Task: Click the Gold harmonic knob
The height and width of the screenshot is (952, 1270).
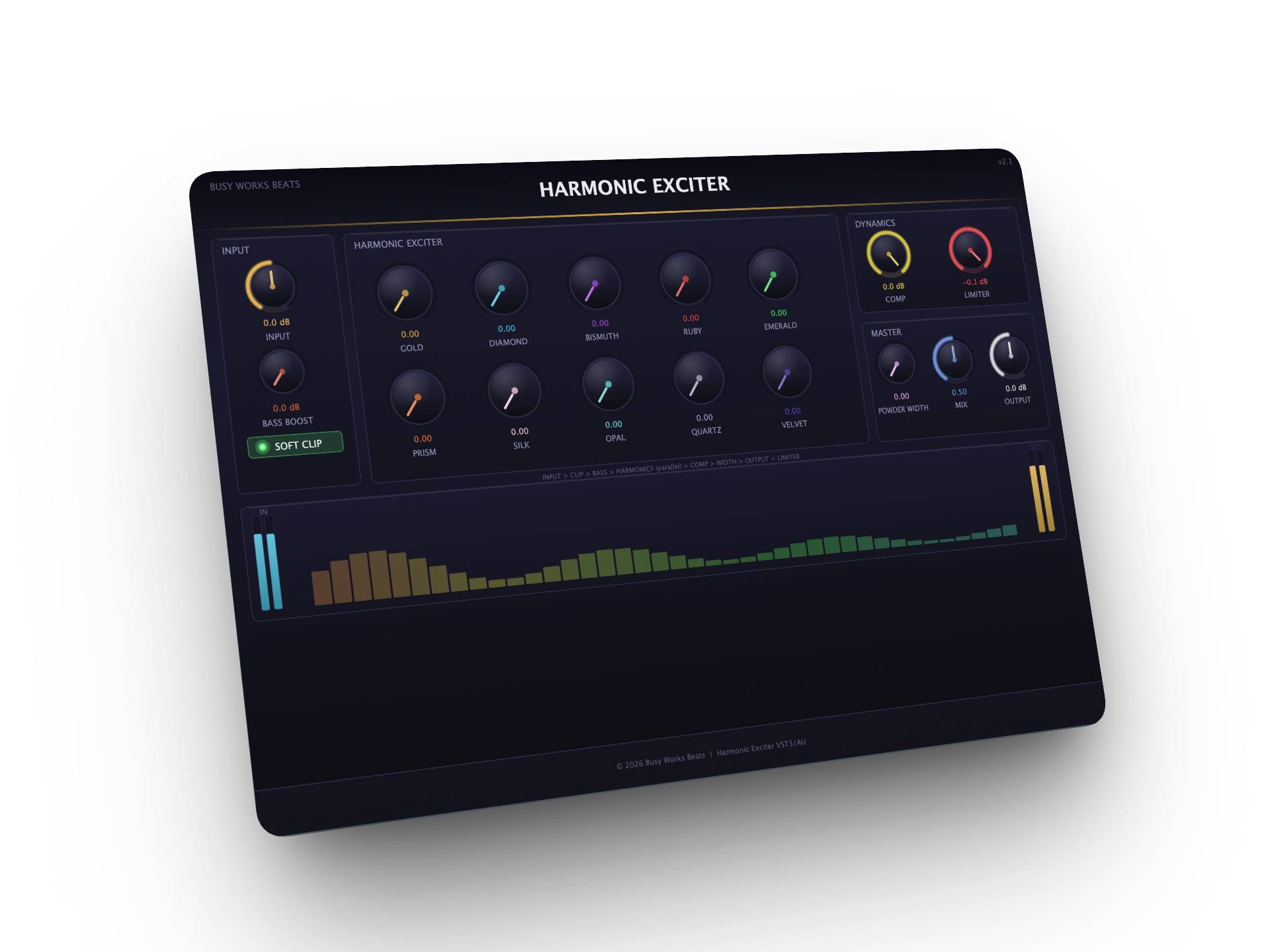Action: point(405,294)
